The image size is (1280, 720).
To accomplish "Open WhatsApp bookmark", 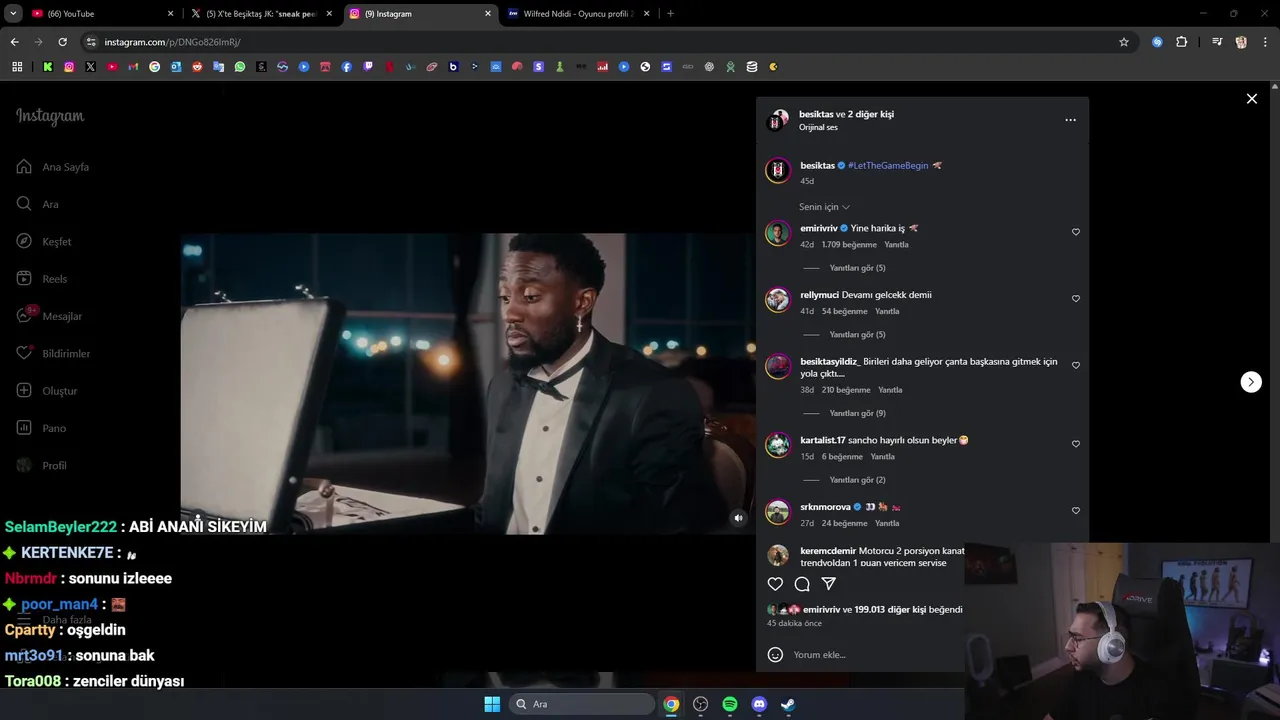I will click(240, 67).
